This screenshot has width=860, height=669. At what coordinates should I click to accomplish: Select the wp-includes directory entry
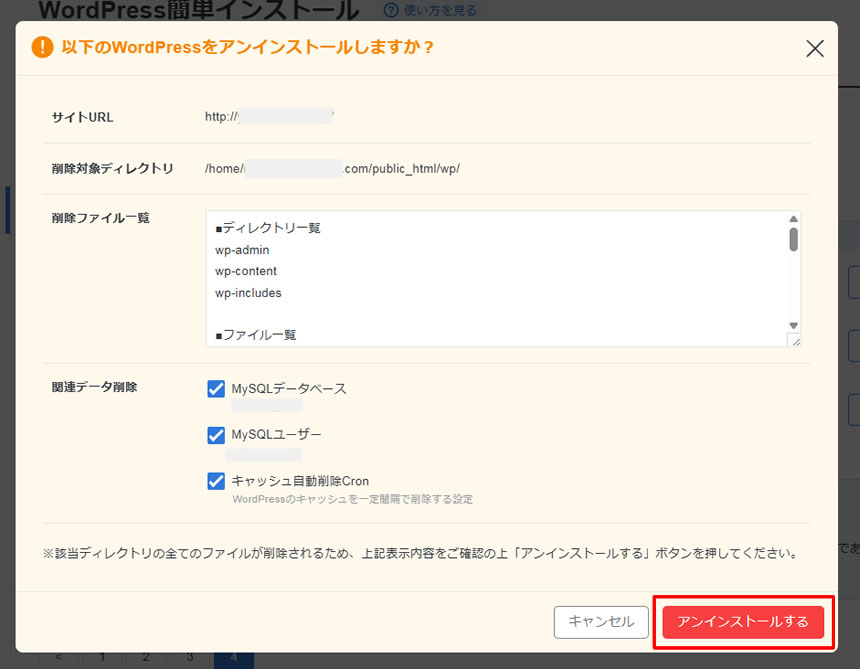249,293
